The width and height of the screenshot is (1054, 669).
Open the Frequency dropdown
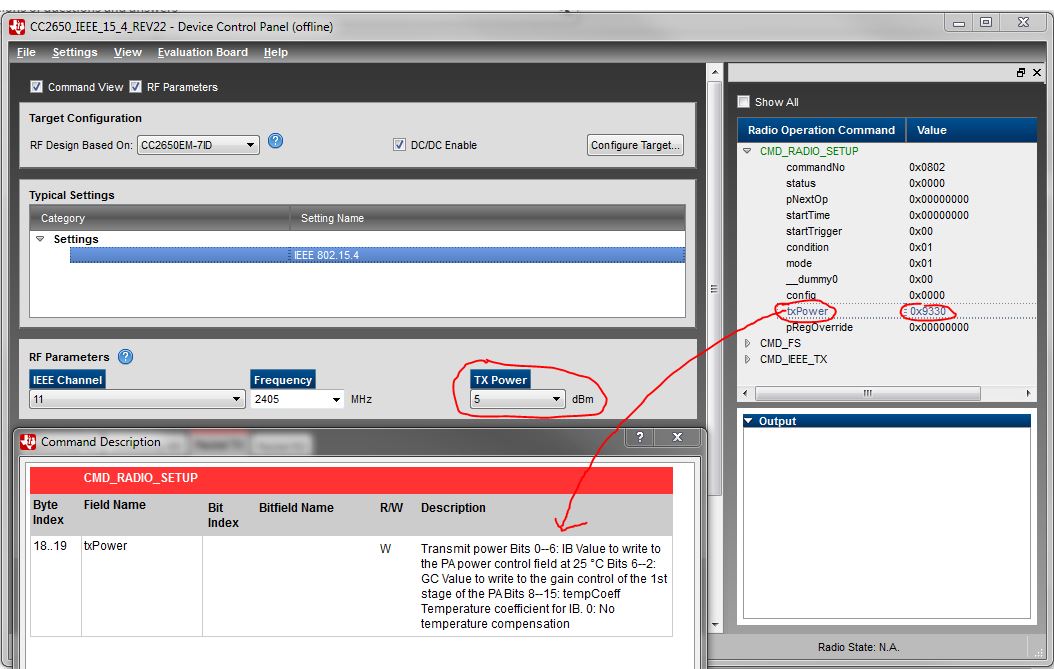click(x=336, y=399)
